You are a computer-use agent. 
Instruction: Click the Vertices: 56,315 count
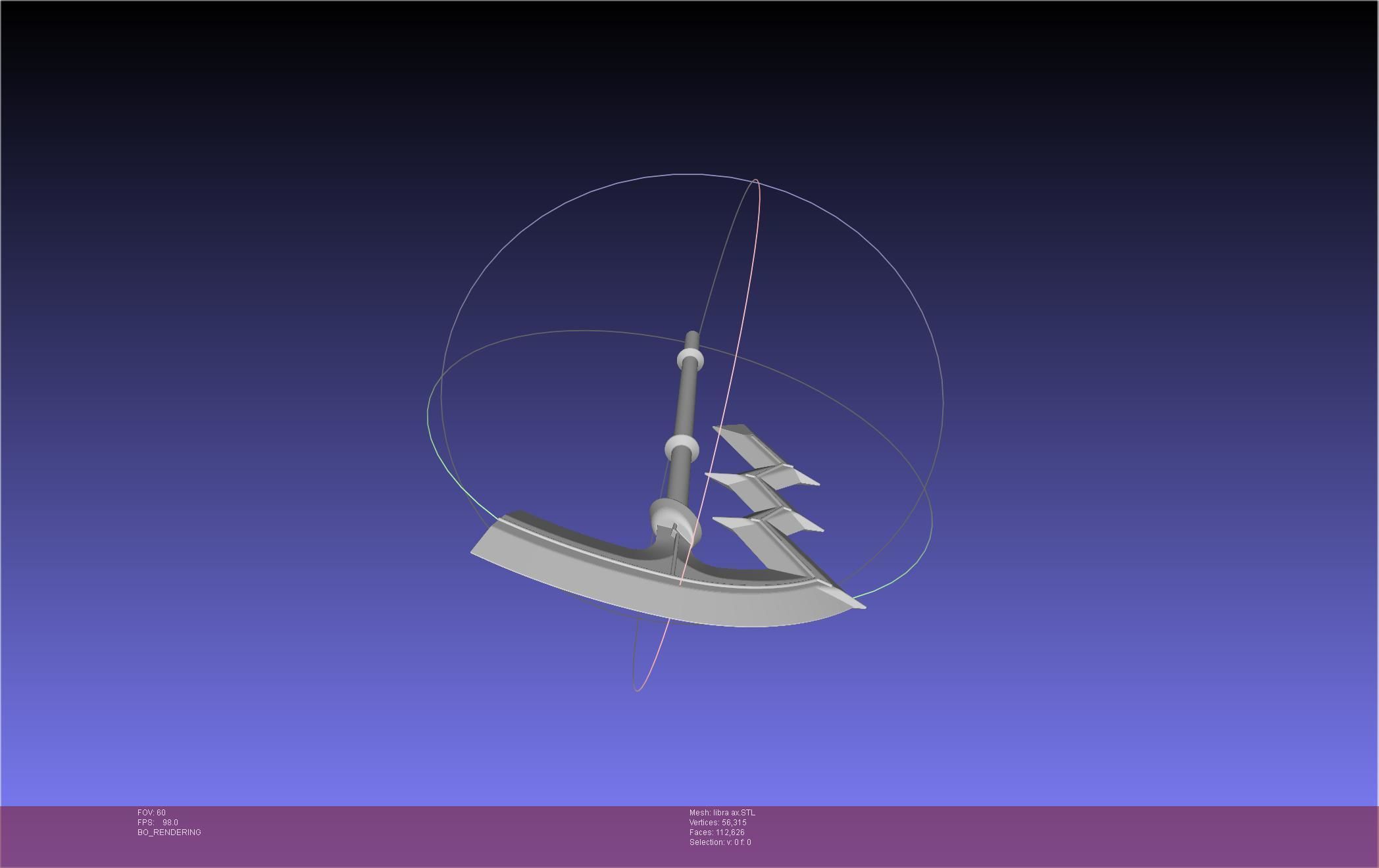coord(718,823)
